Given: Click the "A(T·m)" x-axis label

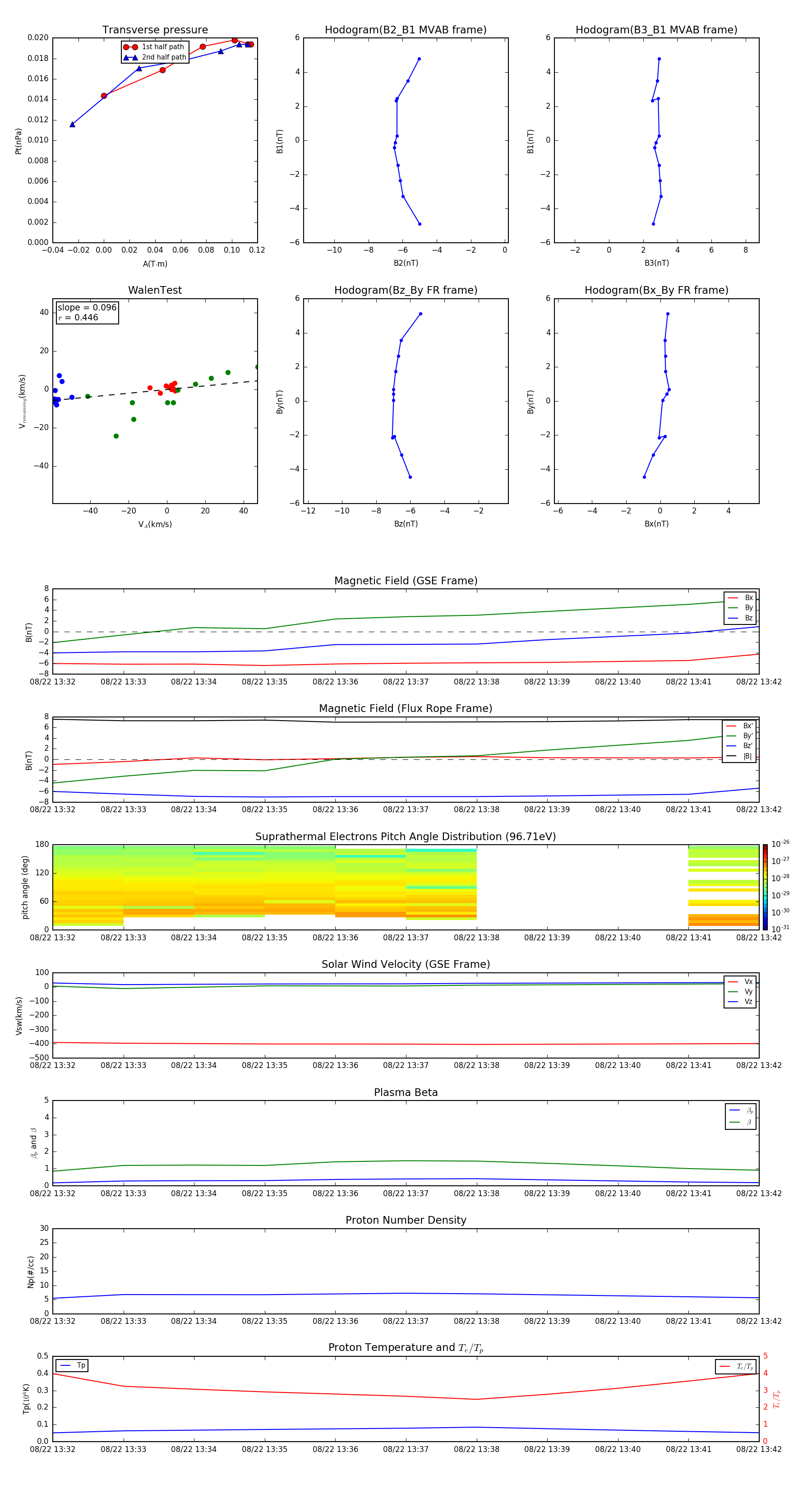Looking at the screenshot, I should point(155,264).
